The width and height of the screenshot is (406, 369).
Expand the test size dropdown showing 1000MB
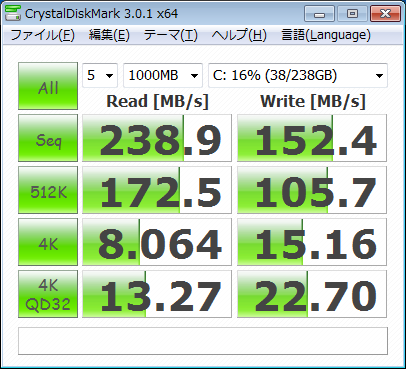163,76
